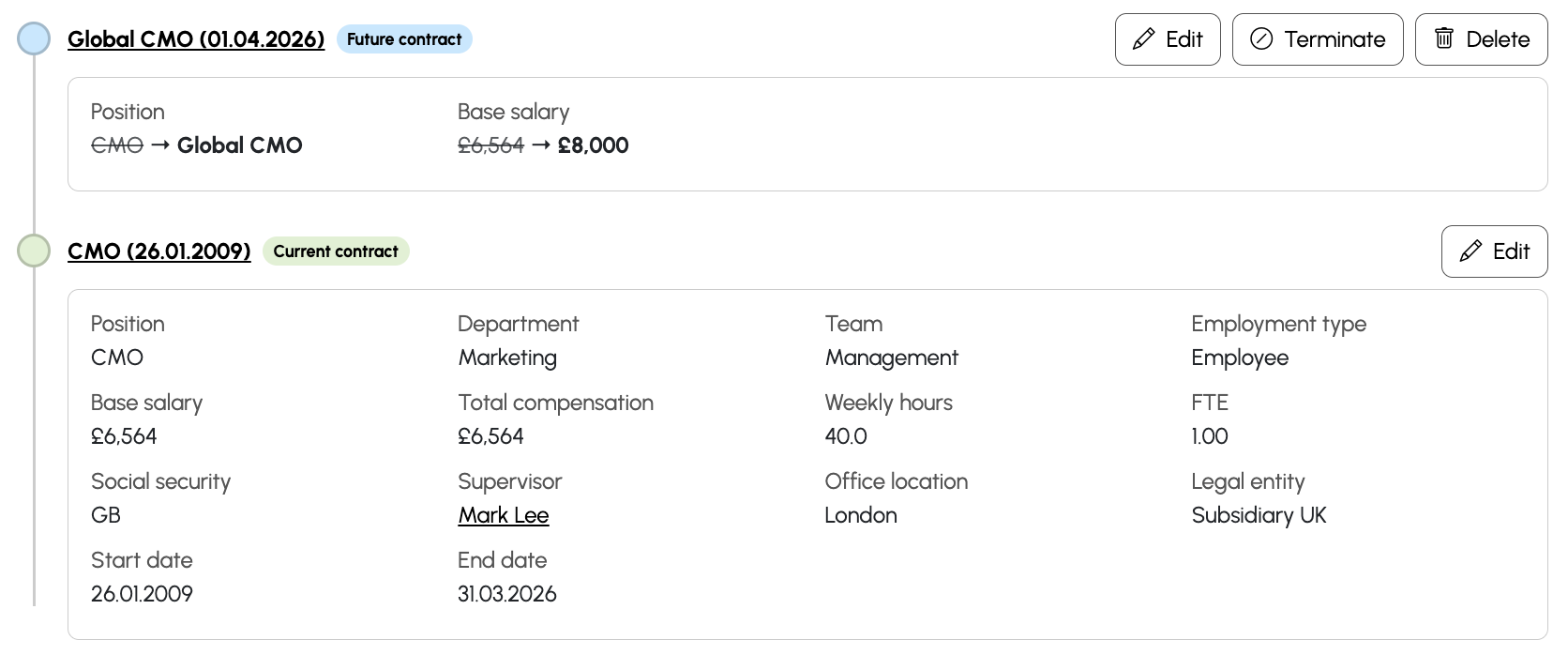Select the green current contract timeline marker

pos(35,251)
